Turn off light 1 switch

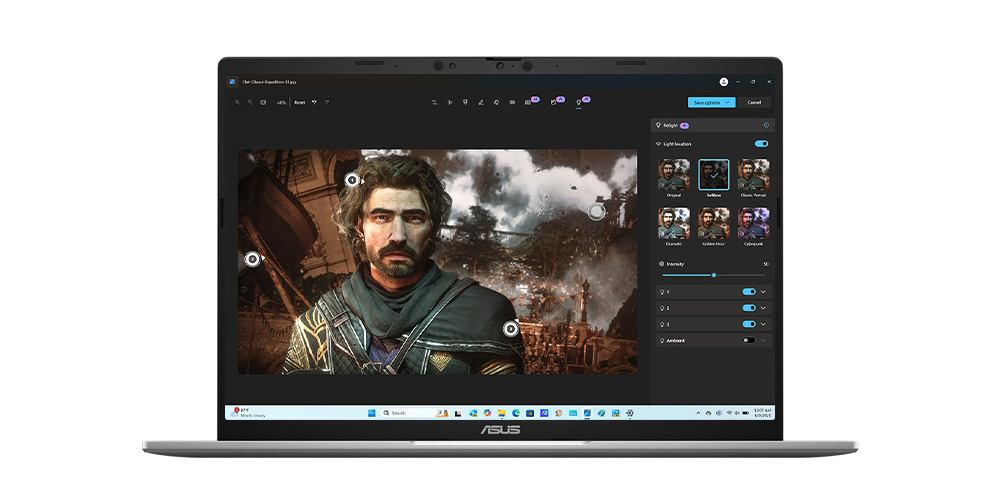pyautogui.click(x=749, y=291)
